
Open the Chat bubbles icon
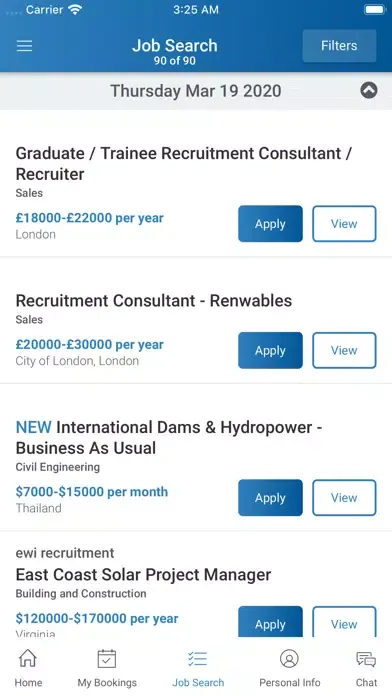coord(366,660)
